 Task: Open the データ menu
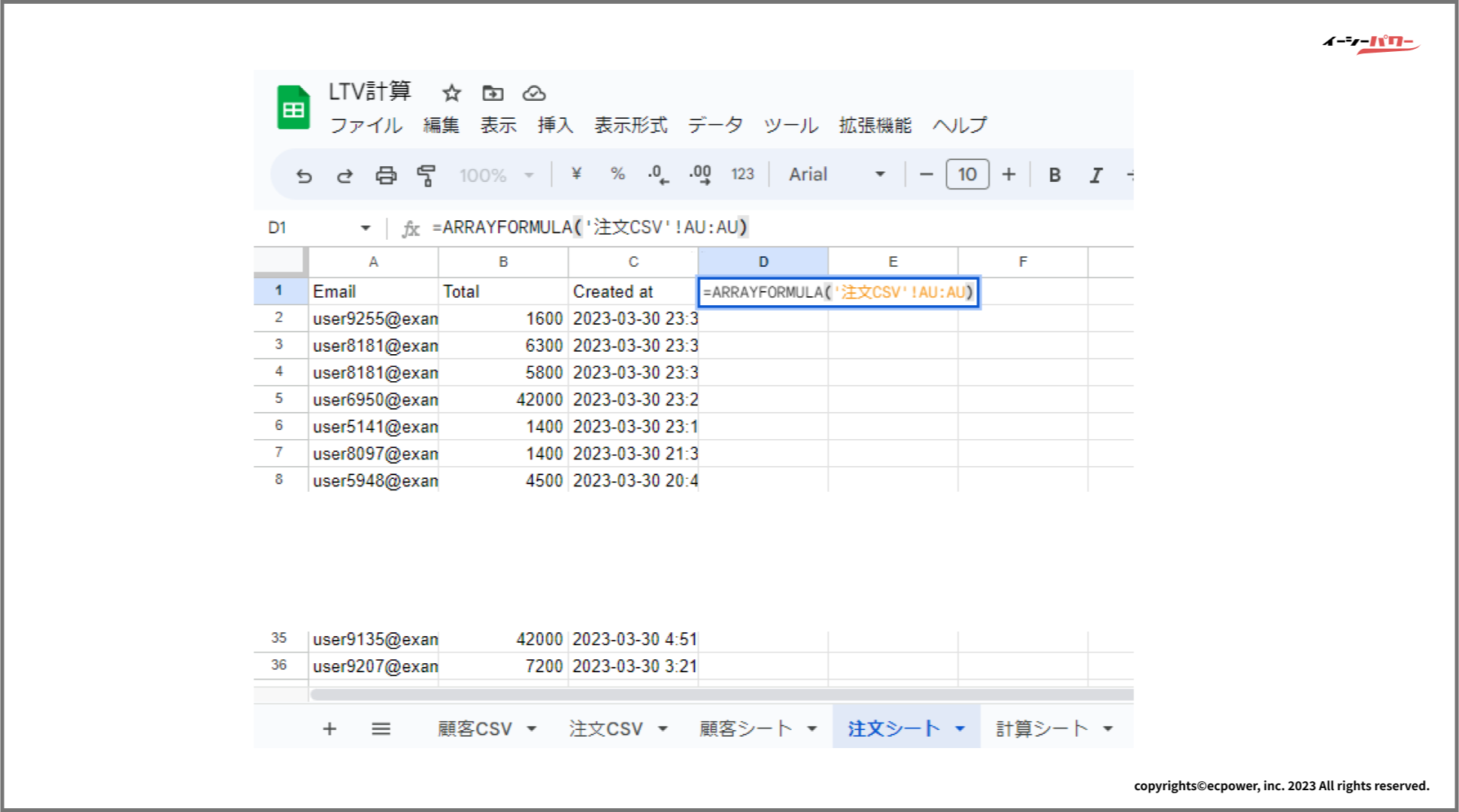tap(715, 125)
